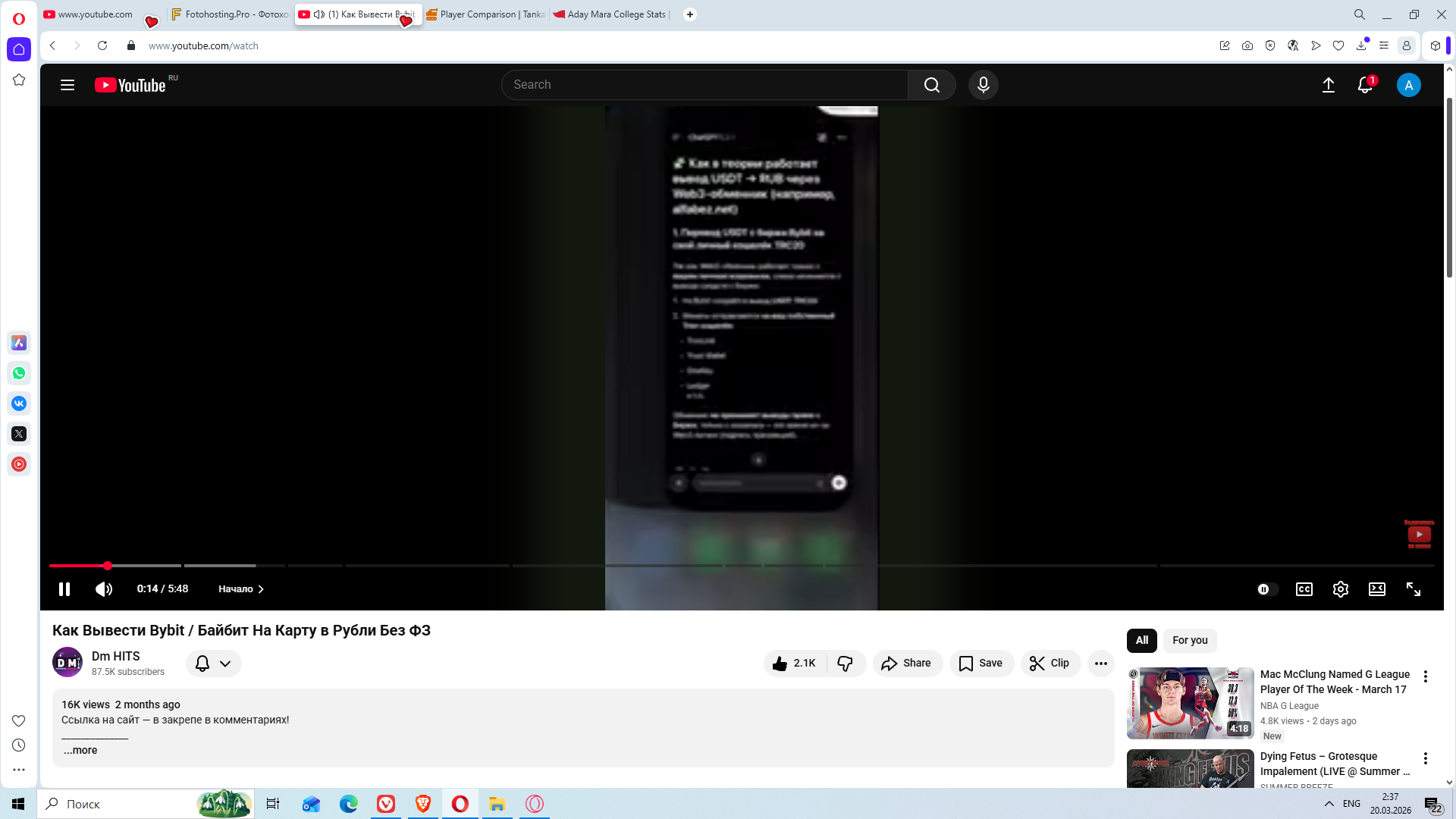Open video settings gear
This screenshot has height=819, width=1456.
pos(1340,589)
